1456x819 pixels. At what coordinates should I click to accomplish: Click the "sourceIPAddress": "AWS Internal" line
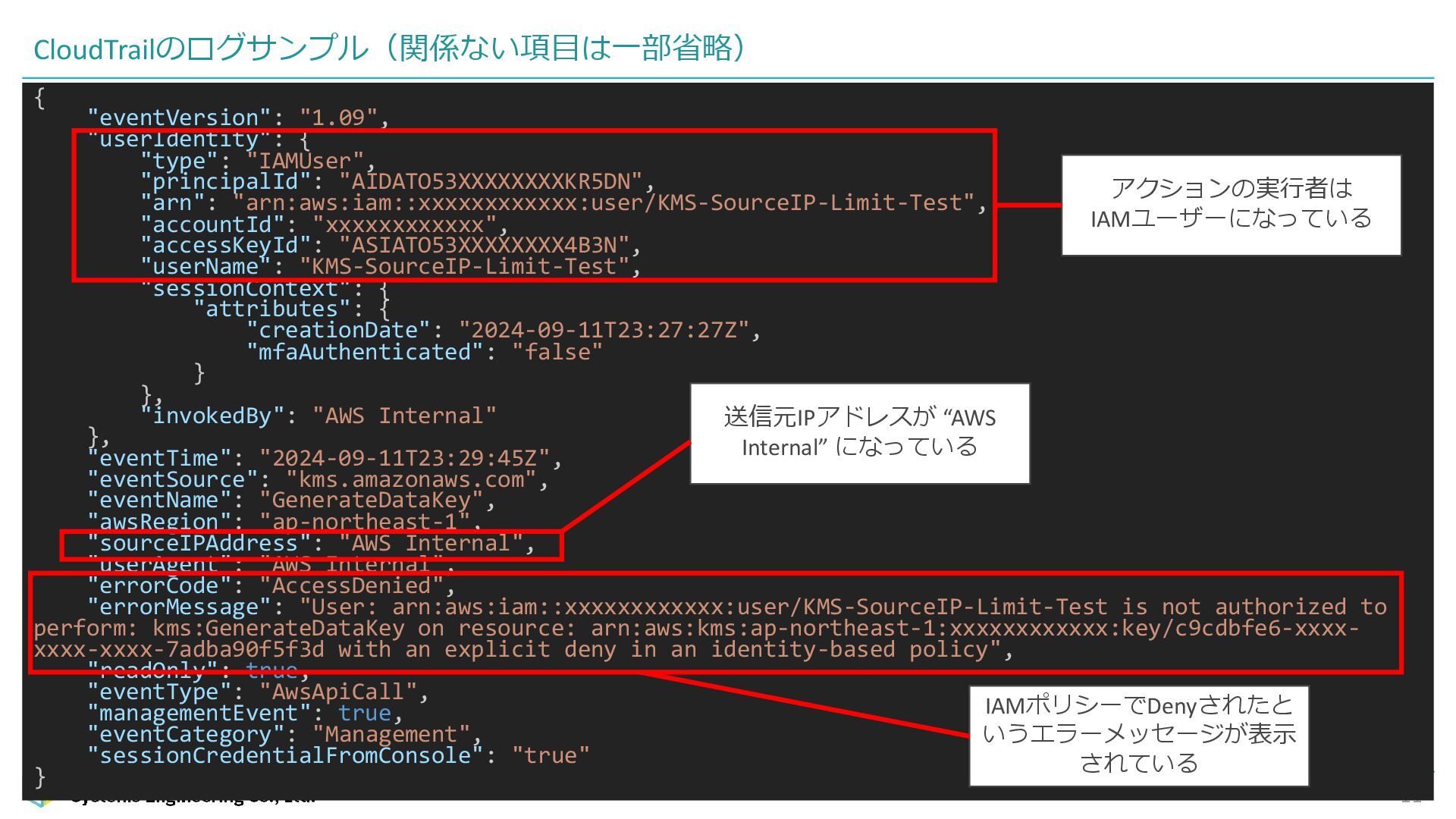(311, 544)
